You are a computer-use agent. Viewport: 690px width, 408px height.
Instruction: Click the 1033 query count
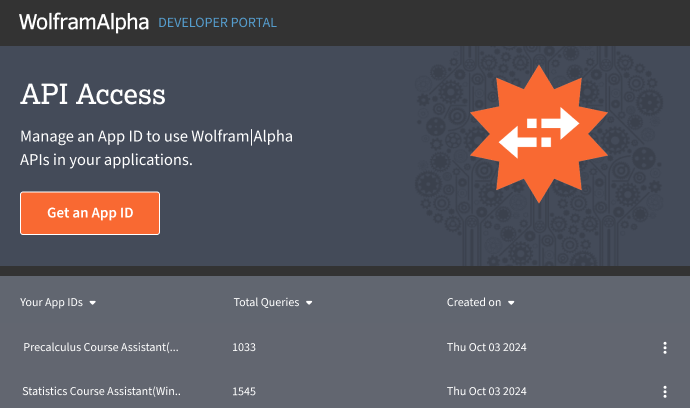(244, 348)
